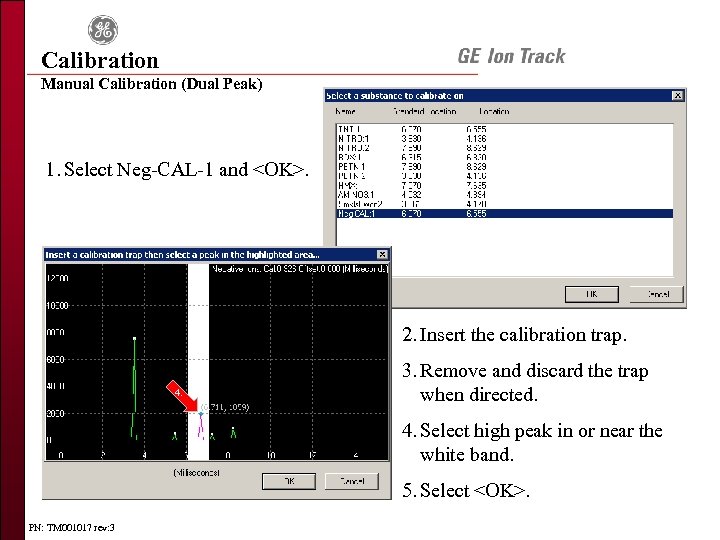Image resolution: width=720 pixels, height=540 pixels.
Task: Close the 'Select a substance to calibrate on' dialog
Action: (677, 96)
